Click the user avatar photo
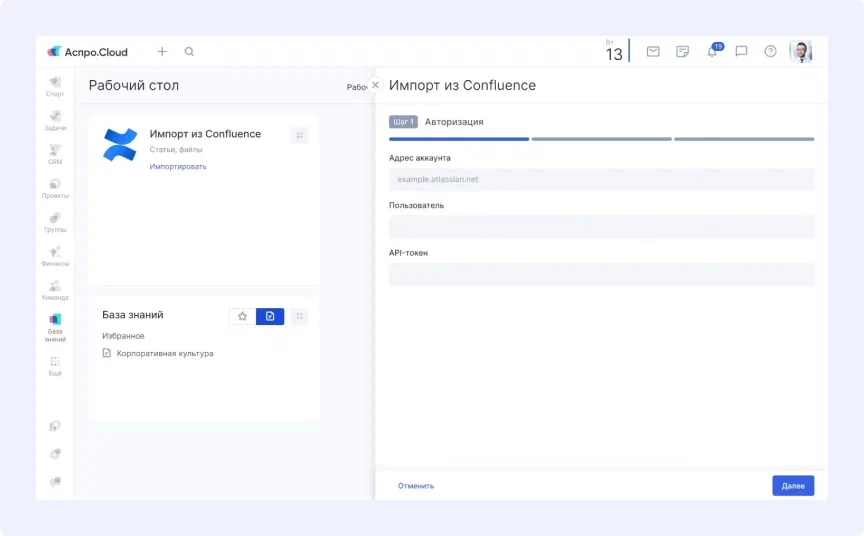864x536 pixels. (800, 52)
